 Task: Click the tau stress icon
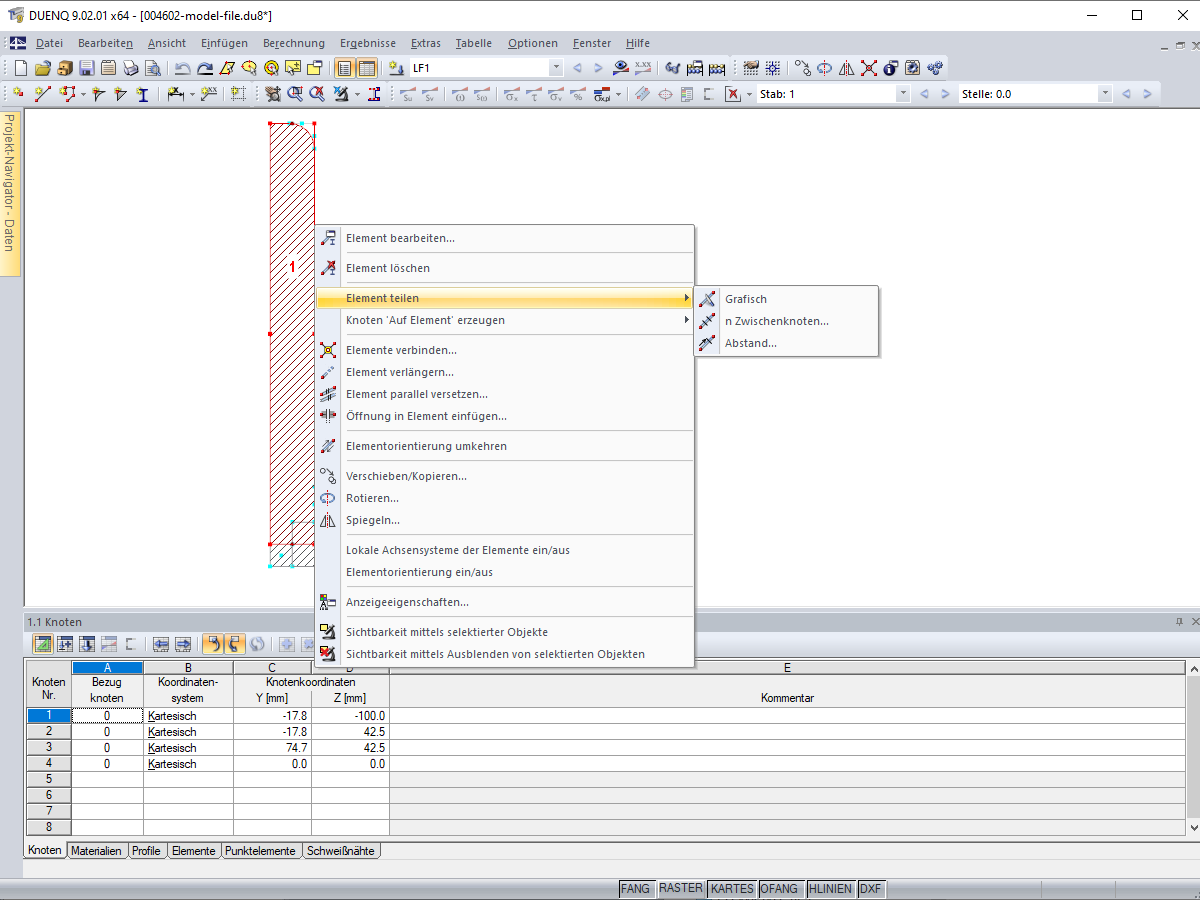pos(535,94)
